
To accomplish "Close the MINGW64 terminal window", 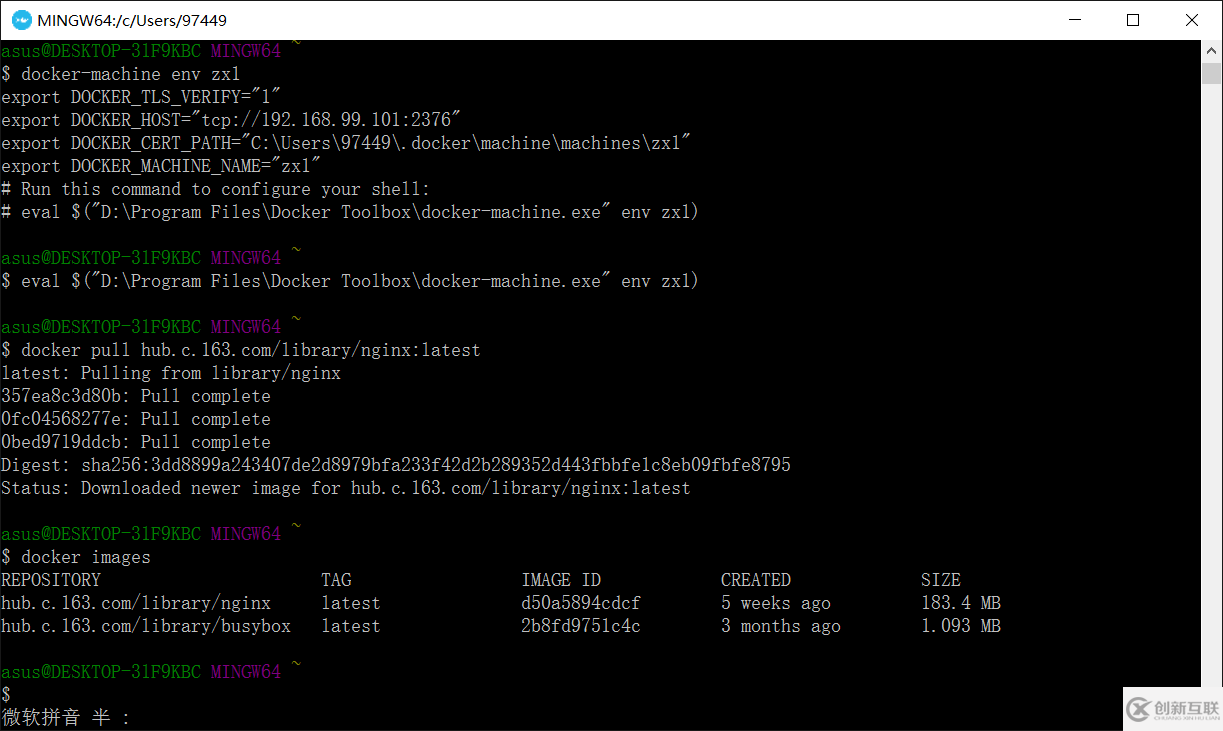I will (x=1192, y=20).
